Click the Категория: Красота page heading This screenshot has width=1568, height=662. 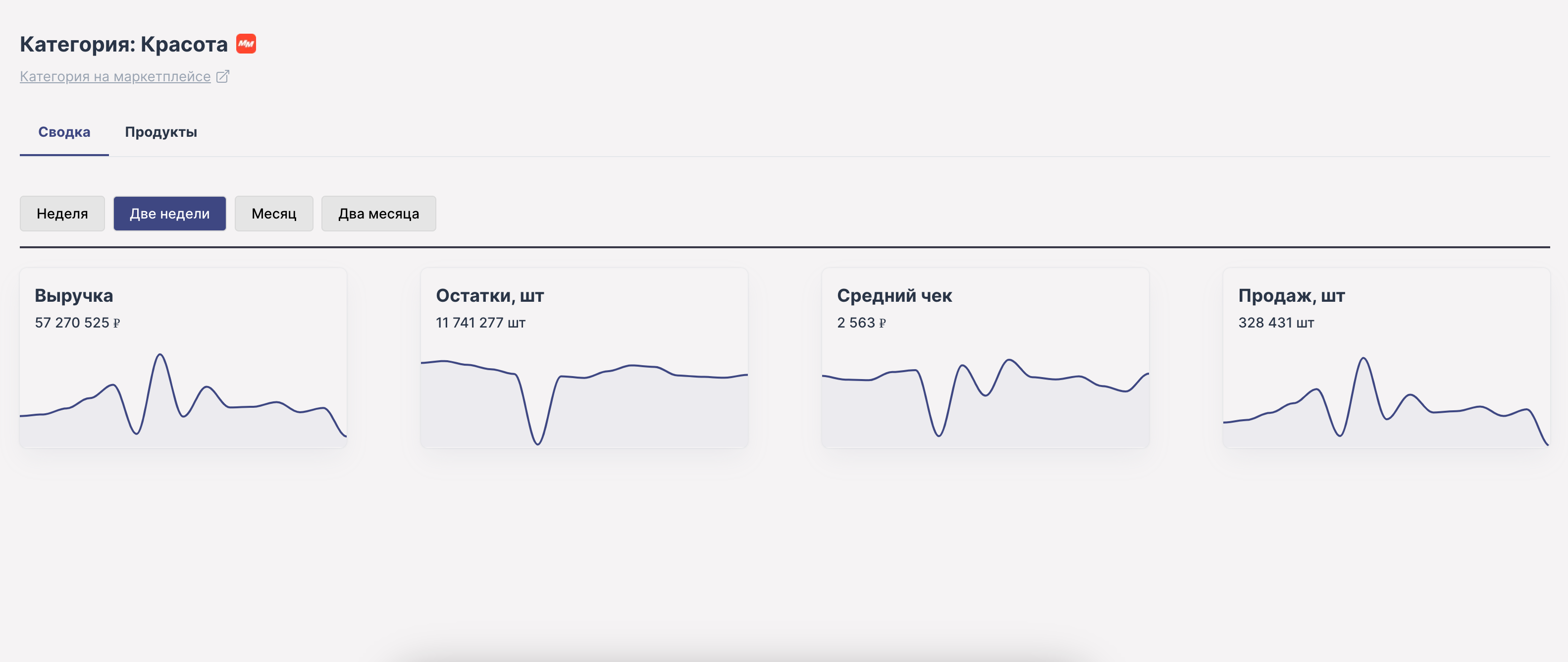point(123,45)
